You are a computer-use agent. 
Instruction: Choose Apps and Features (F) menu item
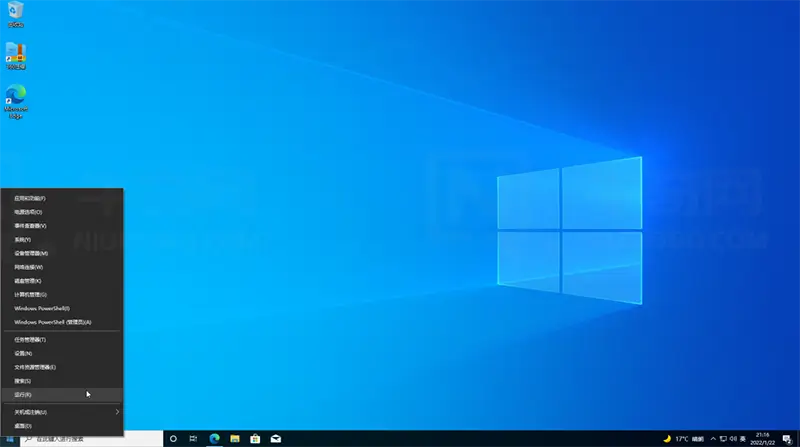click(62, 198)
